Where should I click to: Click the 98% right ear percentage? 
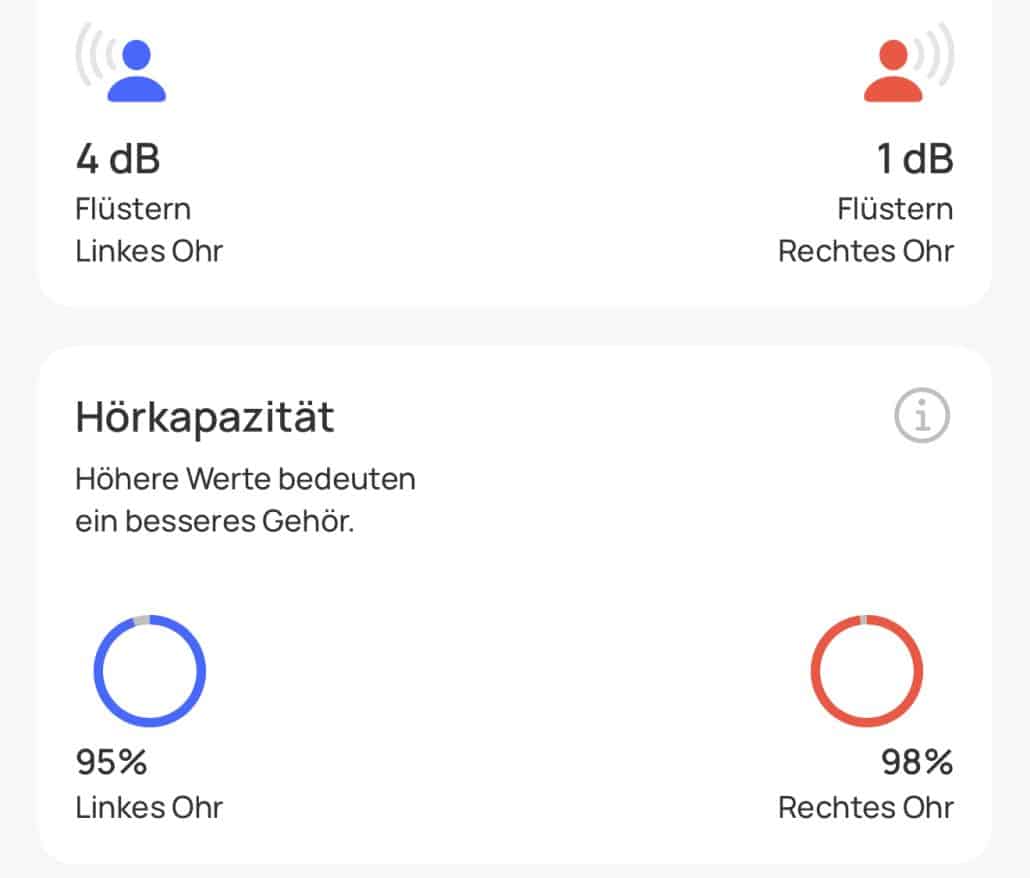pos(916,763)
